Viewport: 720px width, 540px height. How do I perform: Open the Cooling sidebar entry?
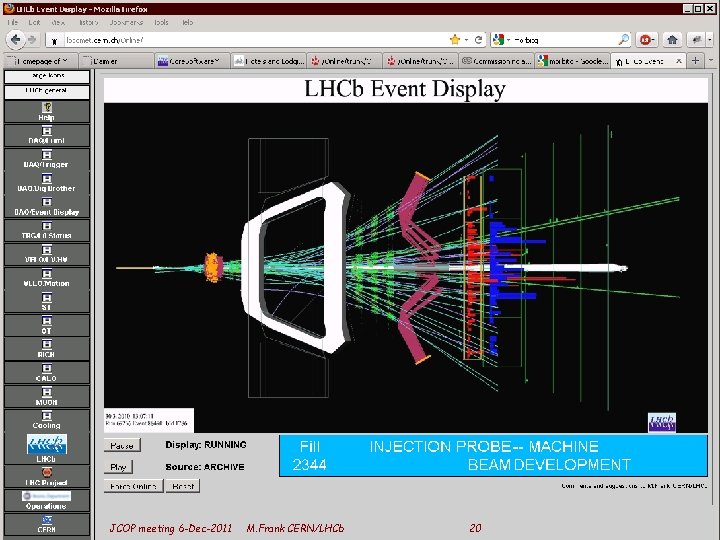pos(47,420)
